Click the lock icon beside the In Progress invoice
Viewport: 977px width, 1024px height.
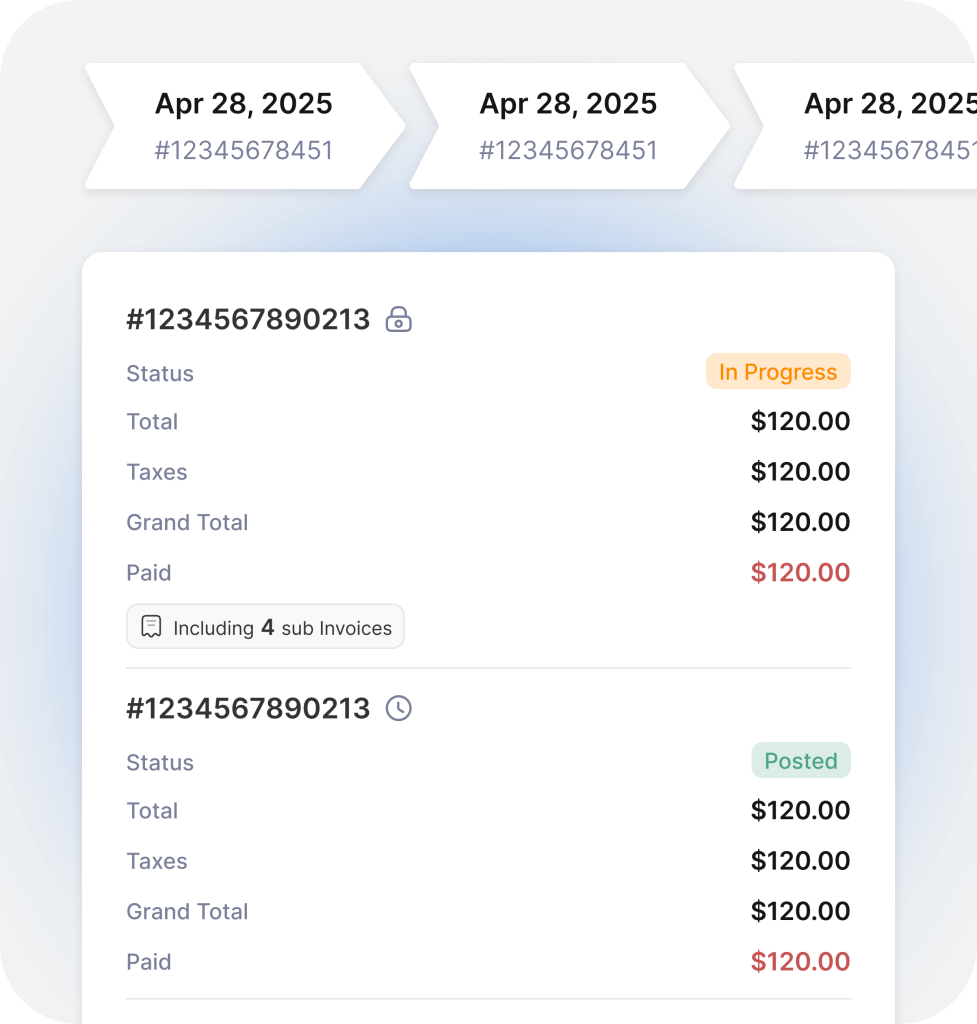(399, 320)
